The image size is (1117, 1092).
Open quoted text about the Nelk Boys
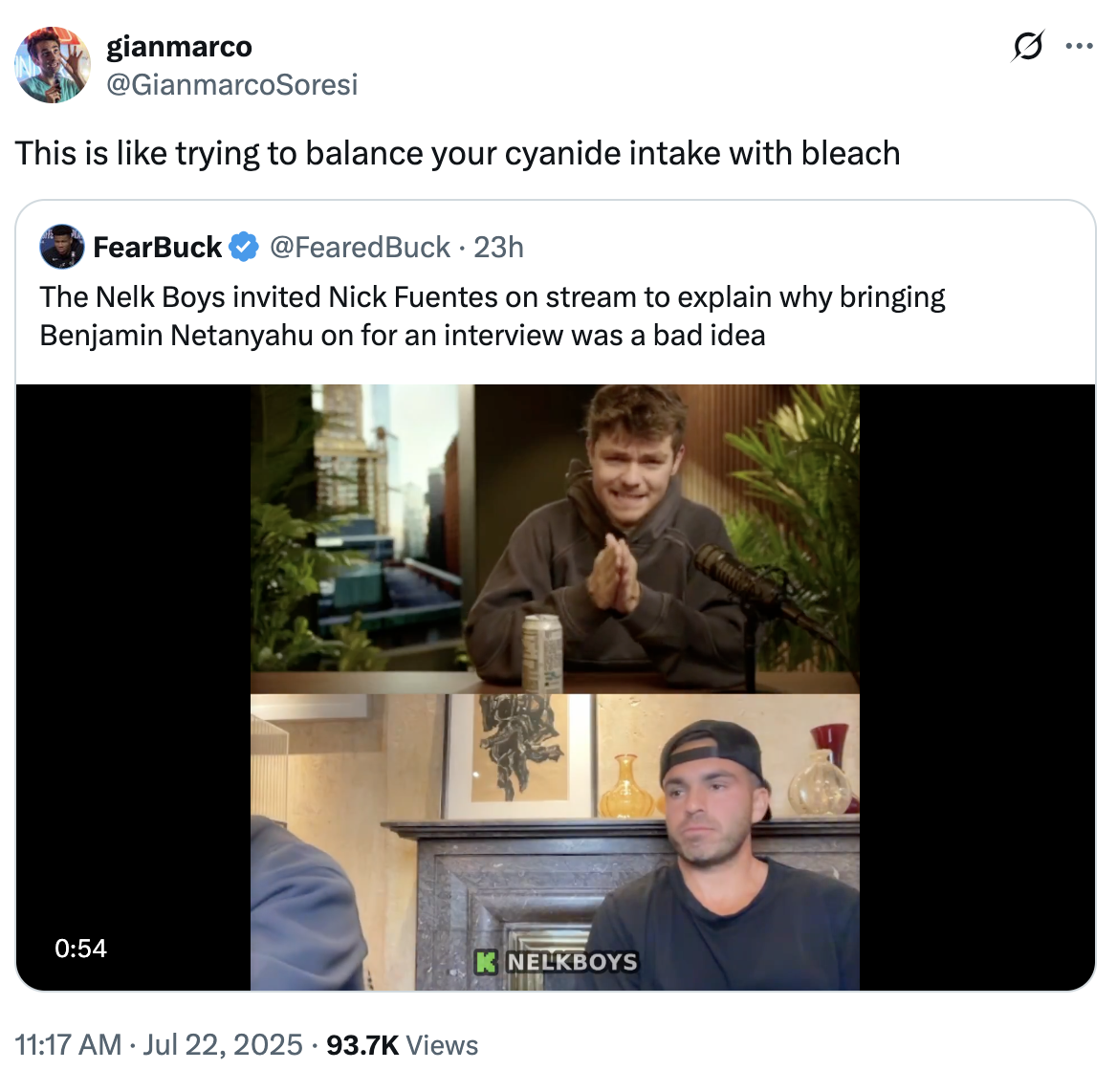point(492,316)
